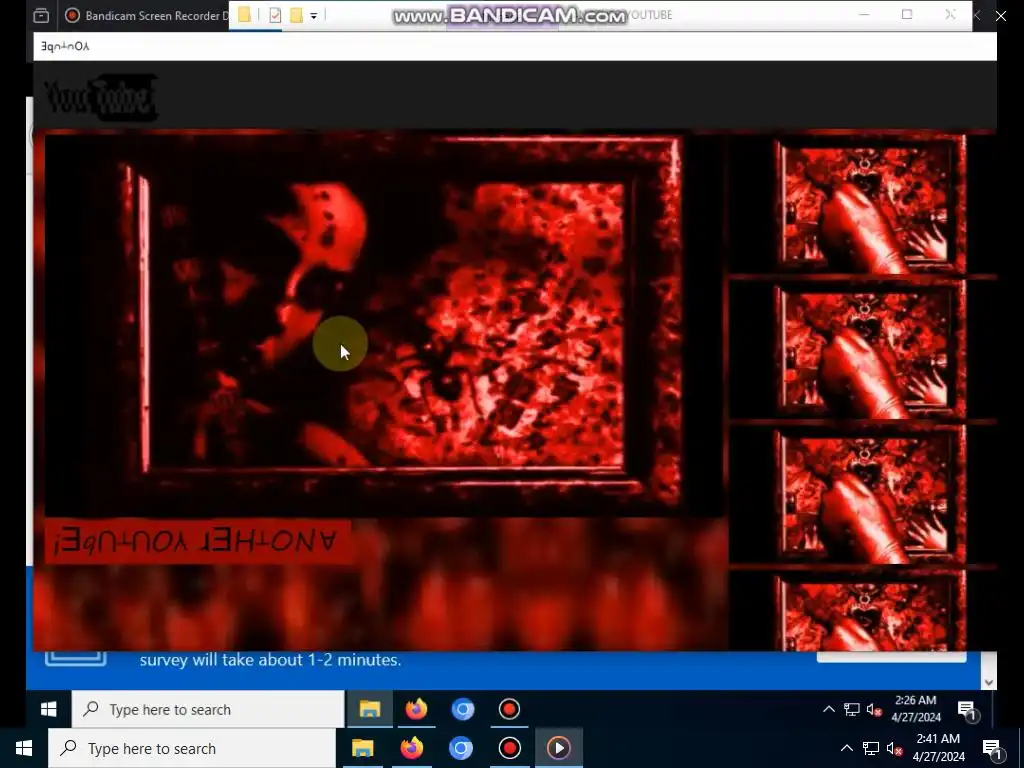This screenshot has height=768, width=1024.
Task: Expand the Quick Access Toolbar dropdown arrow
Action: coord(313,16)
